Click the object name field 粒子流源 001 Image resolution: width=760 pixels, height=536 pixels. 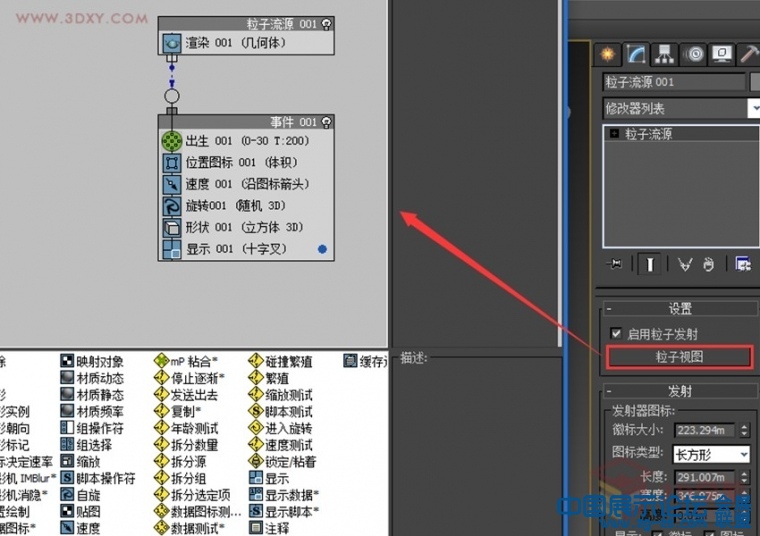674,82
